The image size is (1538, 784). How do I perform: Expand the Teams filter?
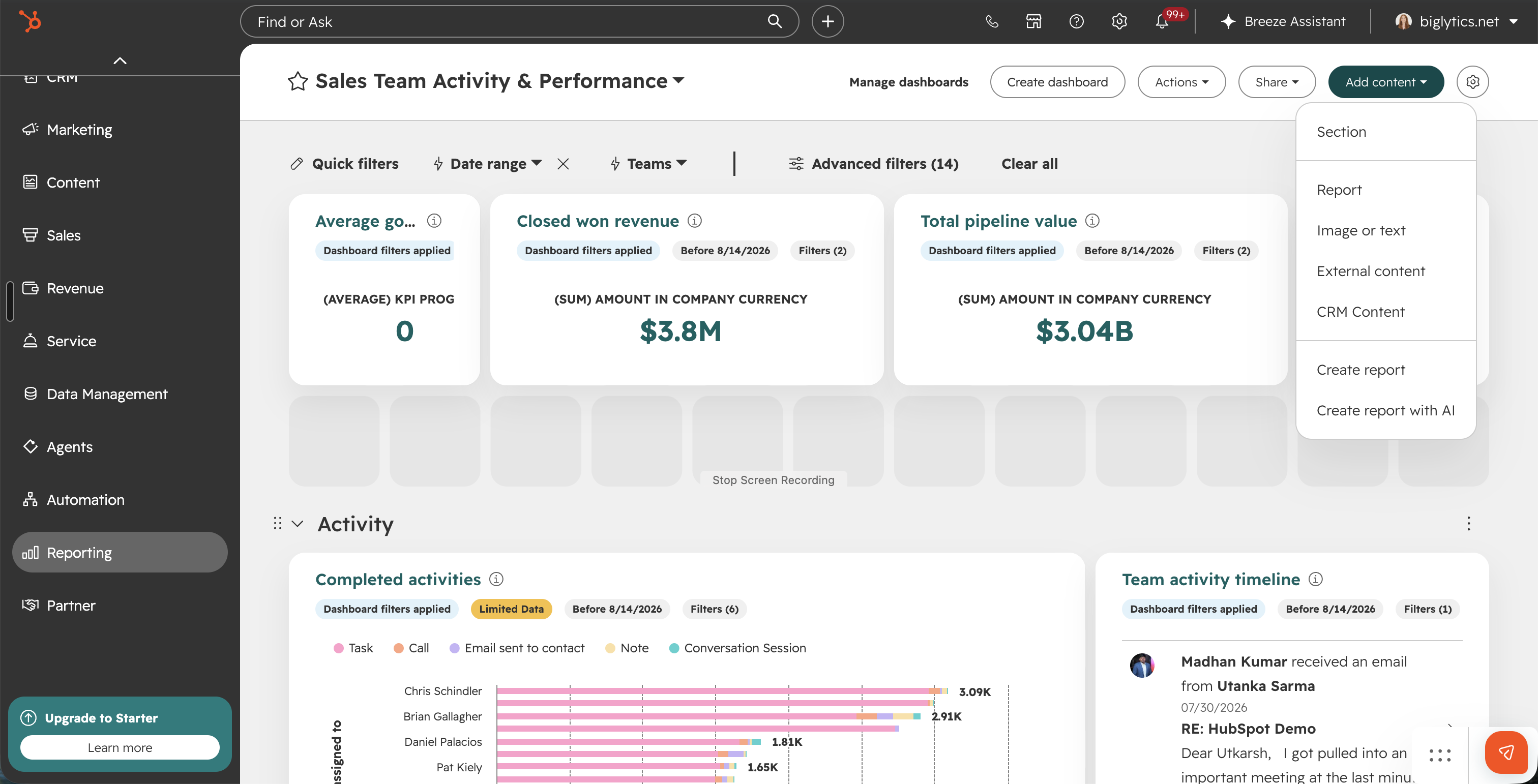(x=657, y=164)
